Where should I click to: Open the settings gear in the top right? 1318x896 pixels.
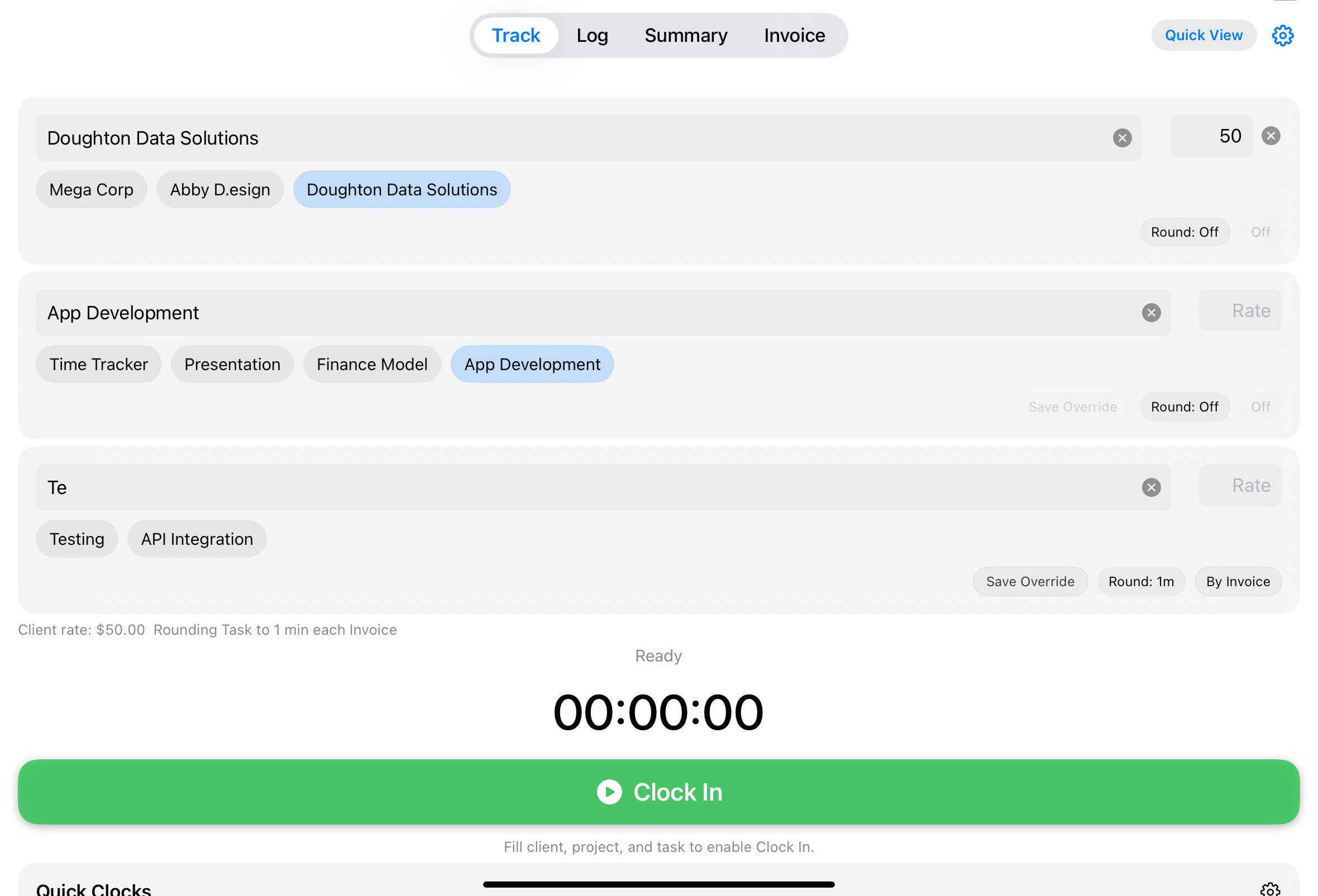[1283, 35]
